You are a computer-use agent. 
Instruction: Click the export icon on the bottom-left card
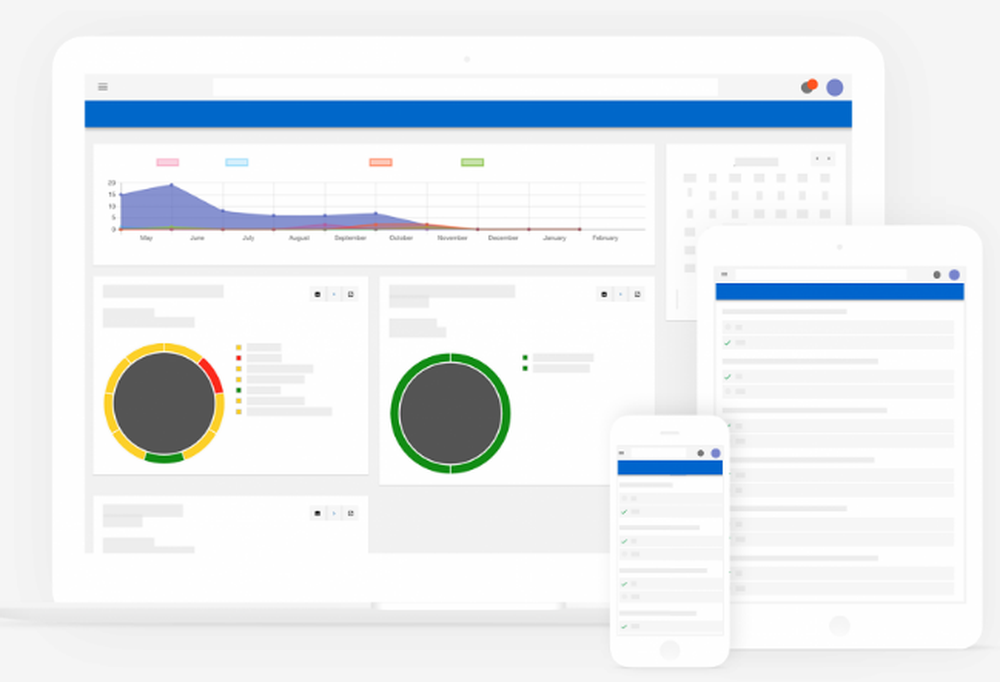(351, 513)
